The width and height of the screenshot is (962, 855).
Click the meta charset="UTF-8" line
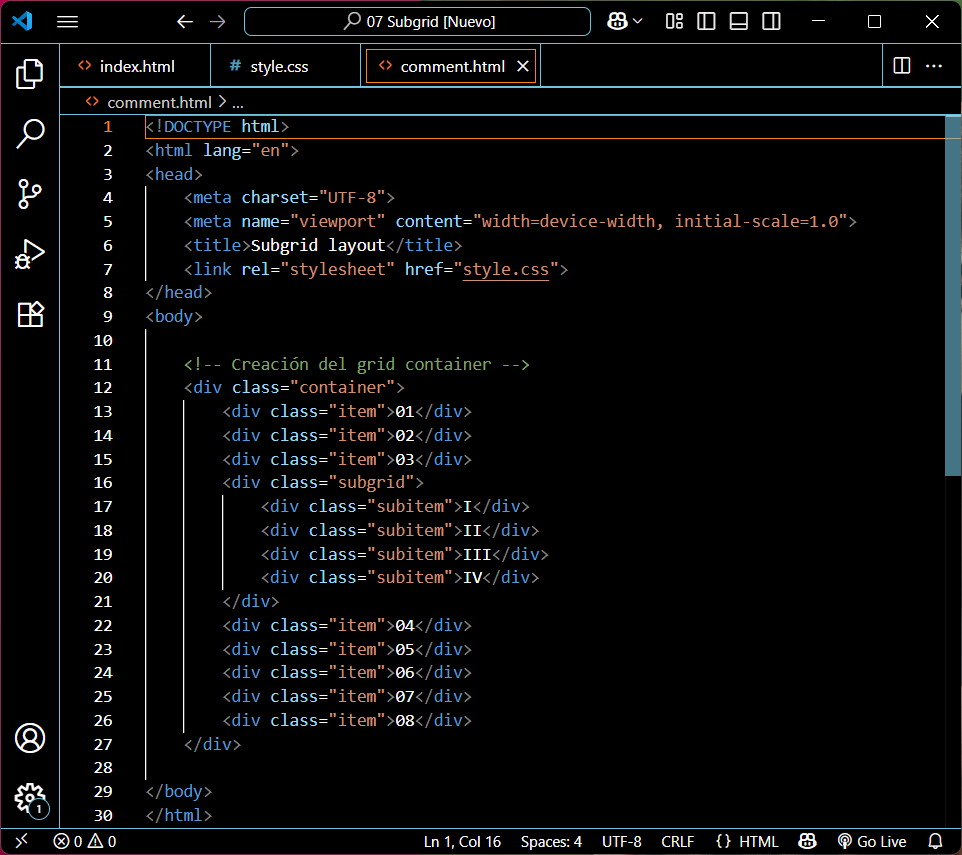click(x=289, y=197)
